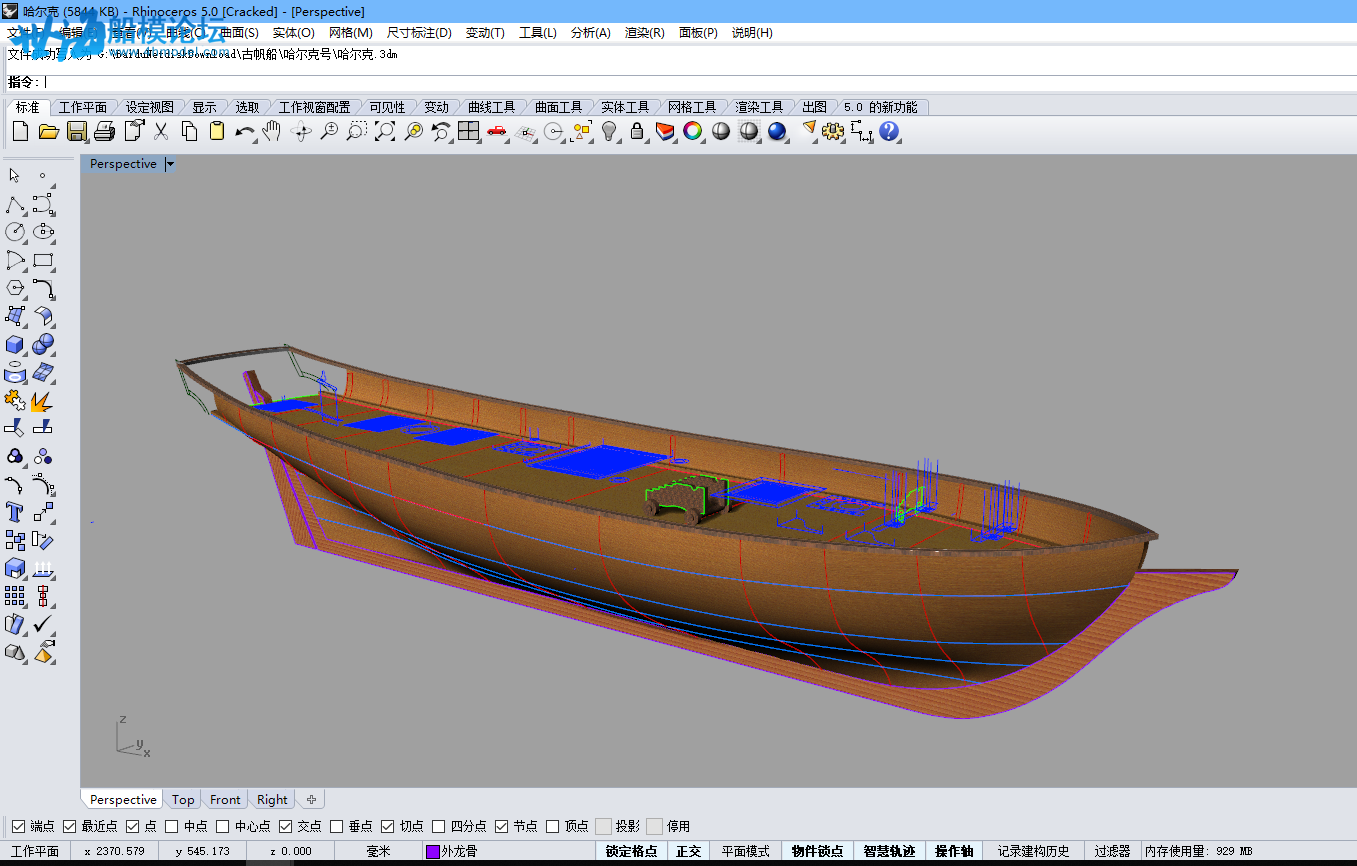This screenshot has width=1357, height=866.
Task: Open the 网格(M) menu
Action: pos(351,33)
